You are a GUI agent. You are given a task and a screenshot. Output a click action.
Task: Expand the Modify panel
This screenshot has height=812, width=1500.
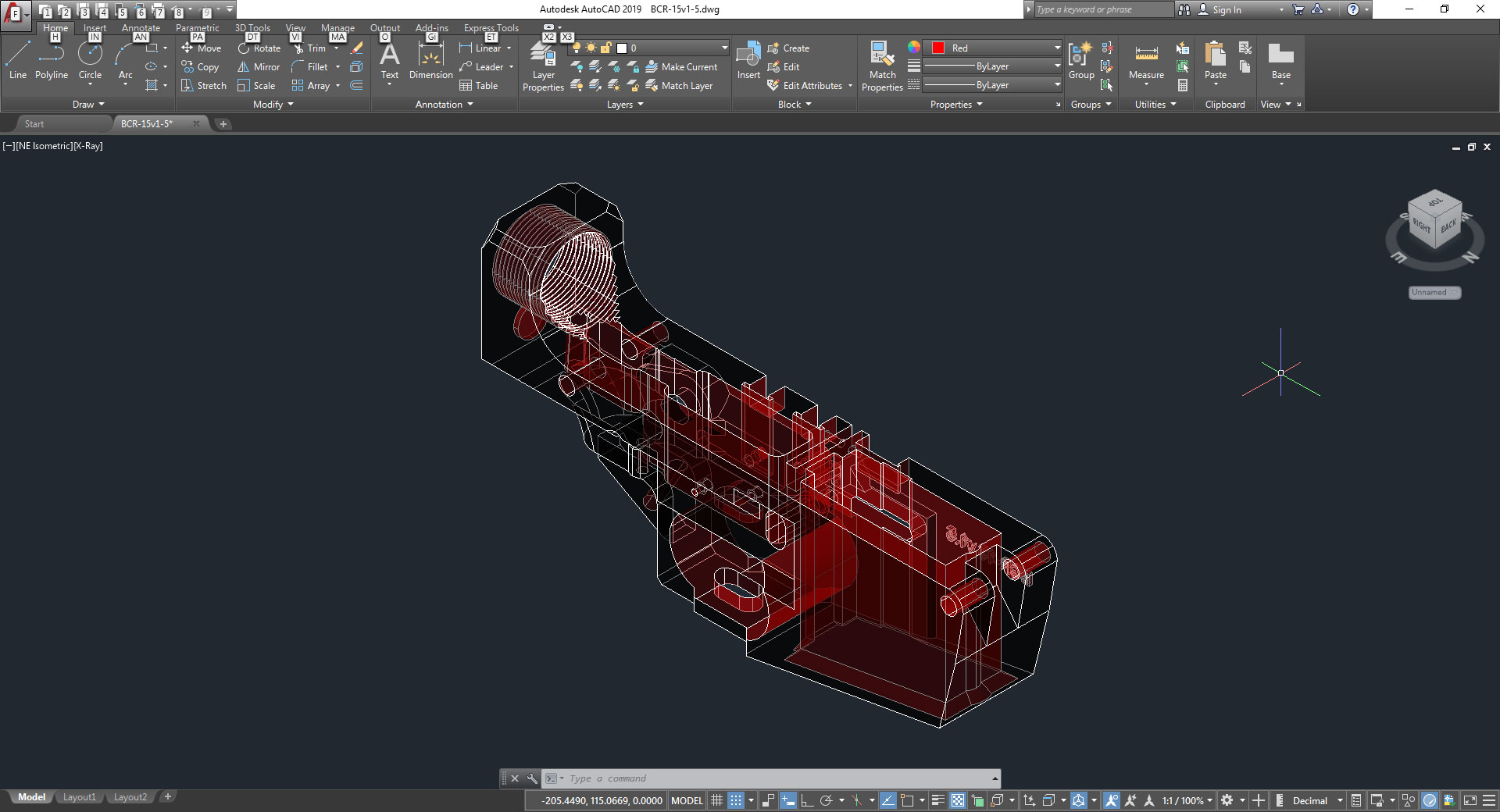click(273, 105)
